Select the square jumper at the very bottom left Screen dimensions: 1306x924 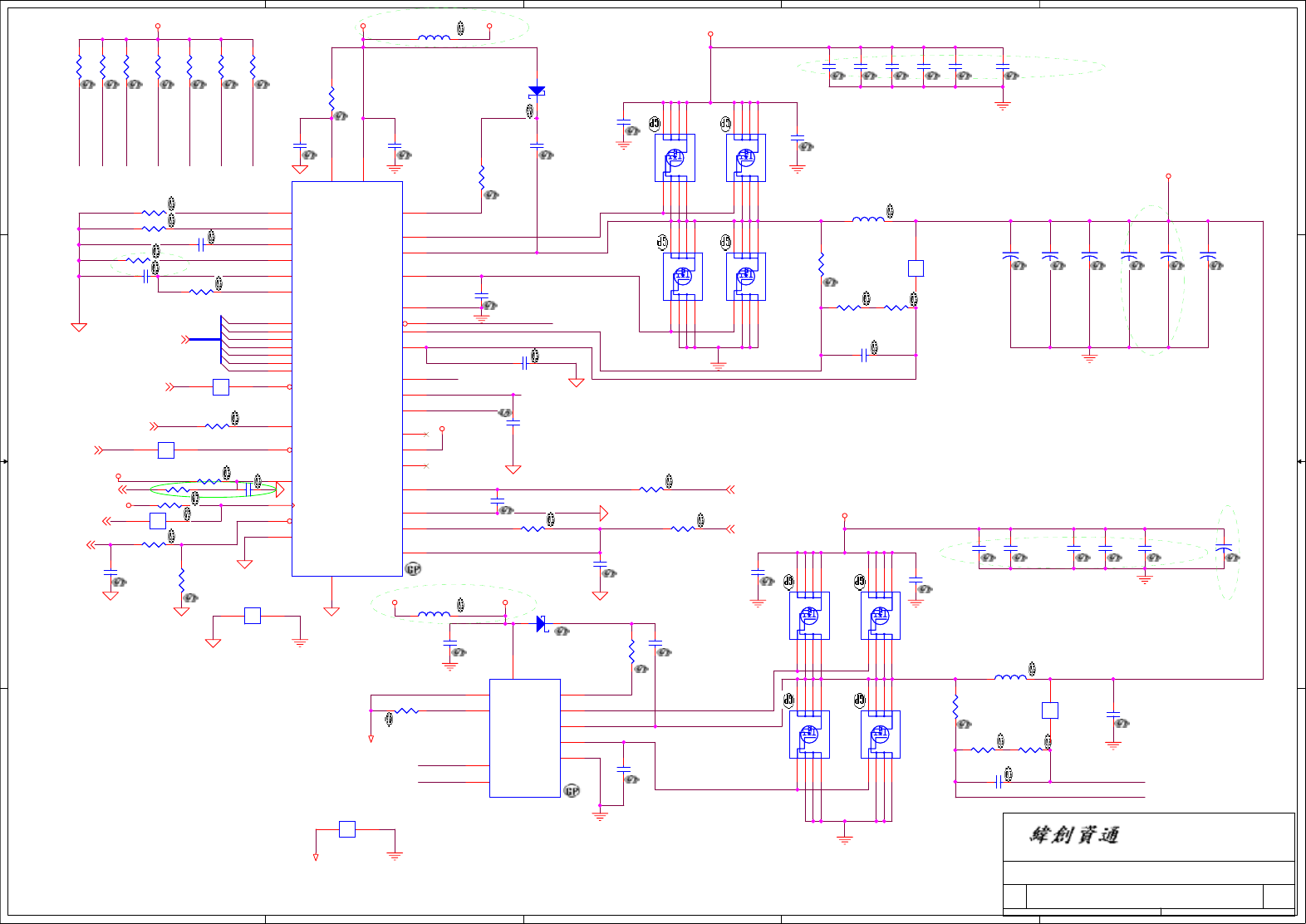pyautogui.click(x=347, y=828)
